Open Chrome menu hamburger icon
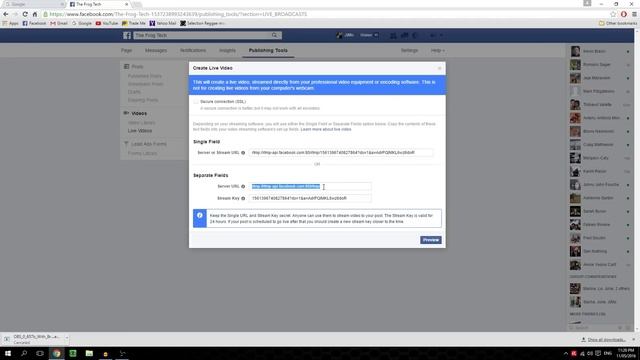This screenshot has height=360, width=640. tap(634, 14)
